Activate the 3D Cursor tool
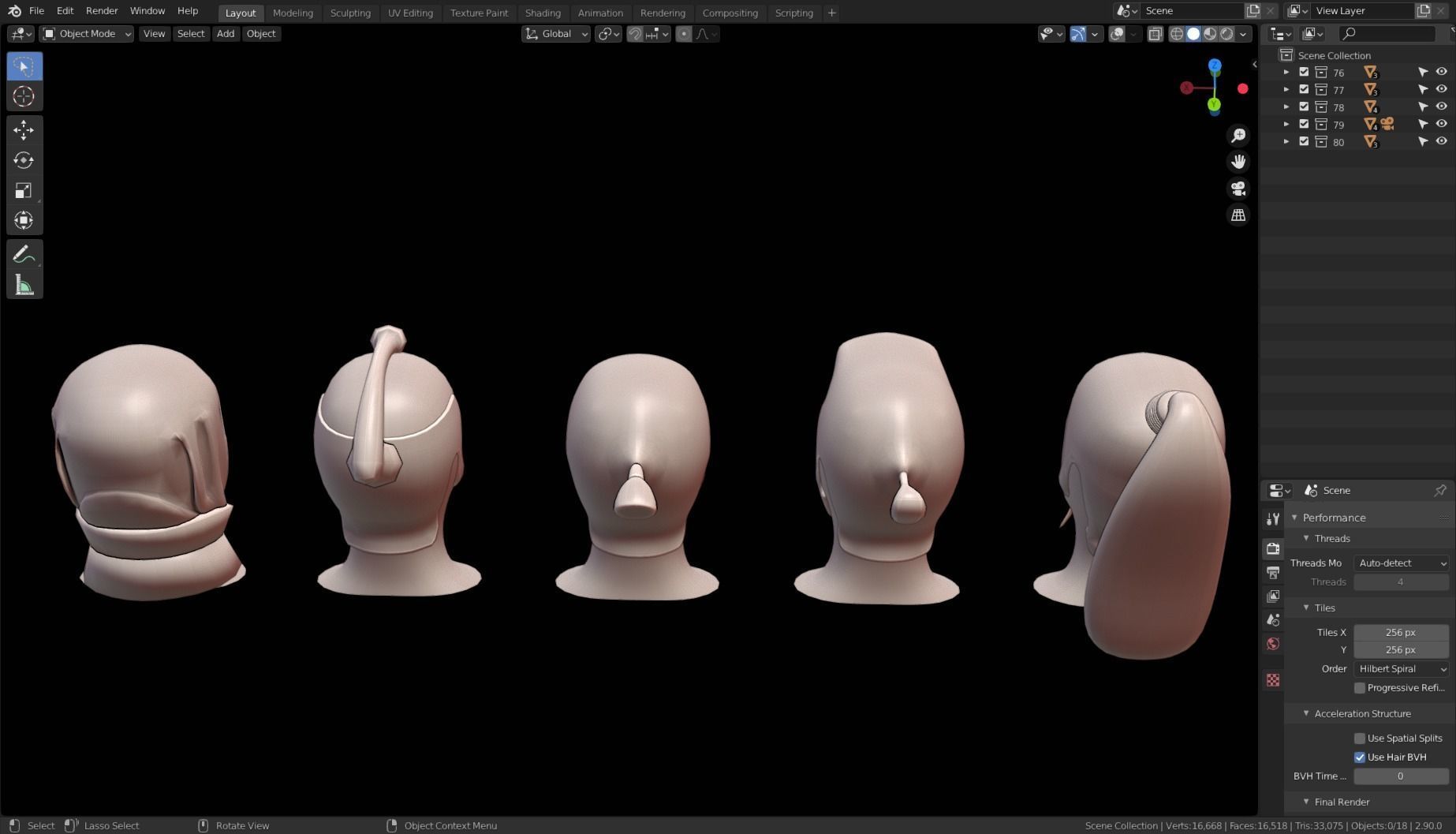The height and width of the screenshot is (834, 1456). [x=24, y=96]
